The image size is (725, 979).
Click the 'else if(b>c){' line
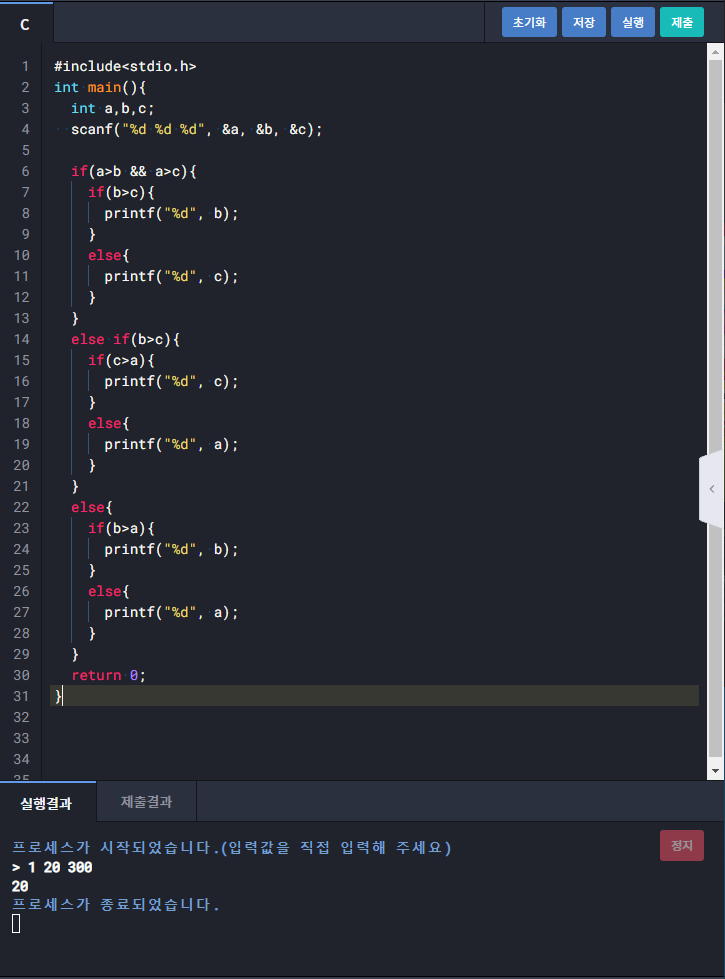tap(126, 340)
